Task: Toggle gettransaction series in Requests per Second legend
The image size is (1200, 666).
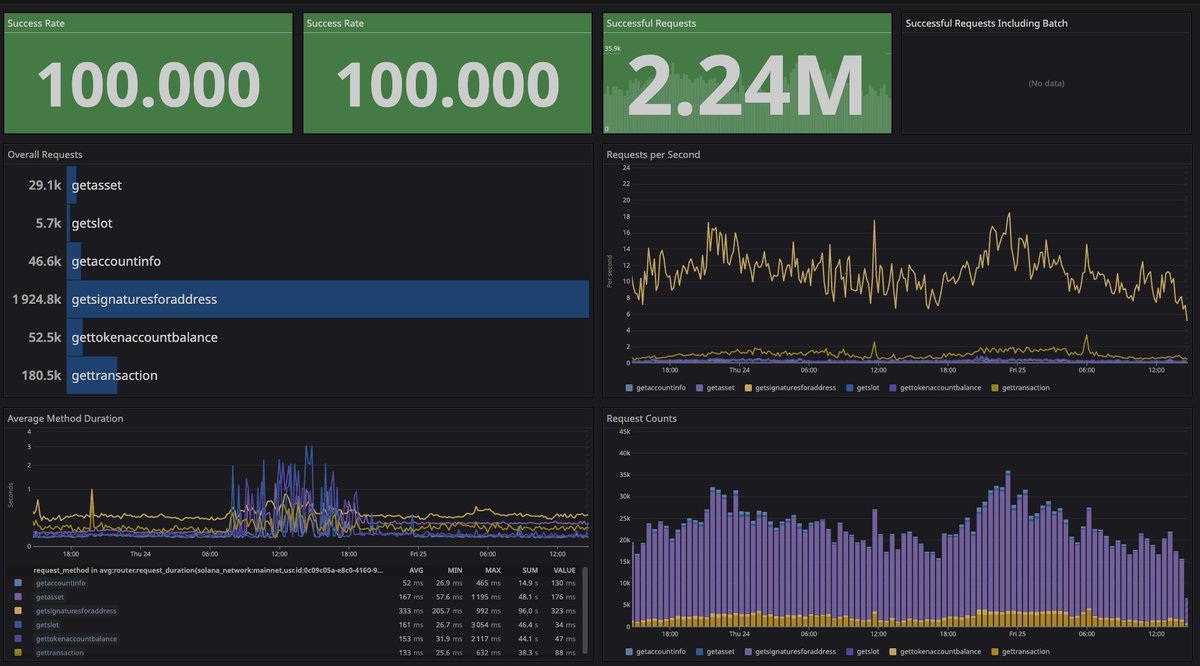Action: 1020,387
